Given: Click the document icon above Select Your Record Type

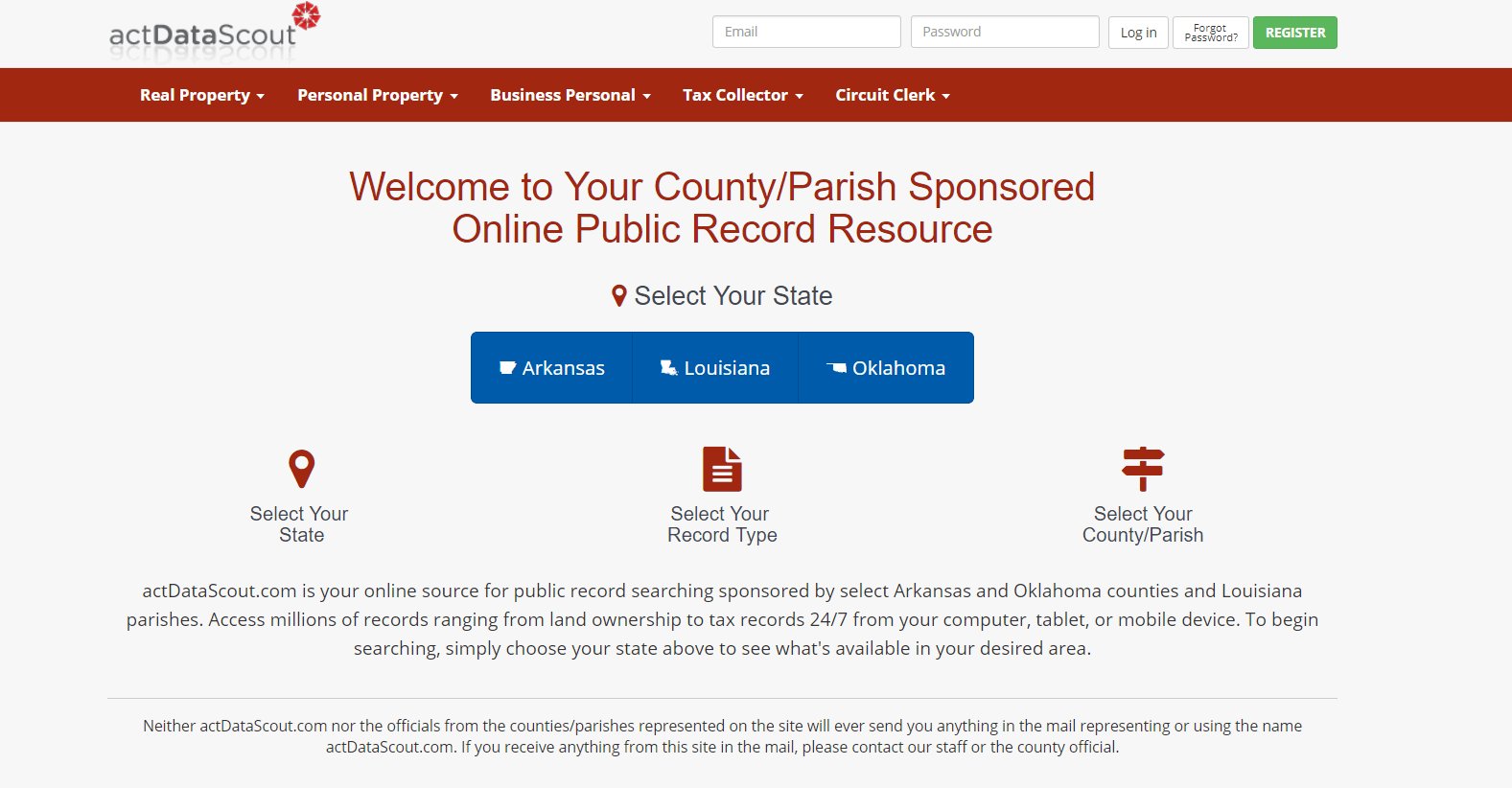Looking at the screenshot, I should tap(722, 470).
